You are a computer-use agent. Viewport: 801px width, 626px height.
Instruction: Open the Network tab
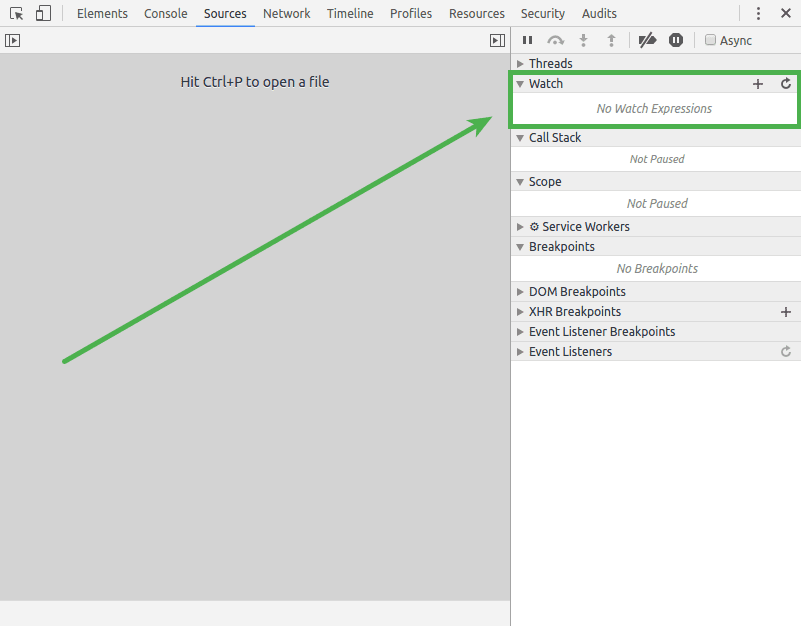tap(286, 13)
